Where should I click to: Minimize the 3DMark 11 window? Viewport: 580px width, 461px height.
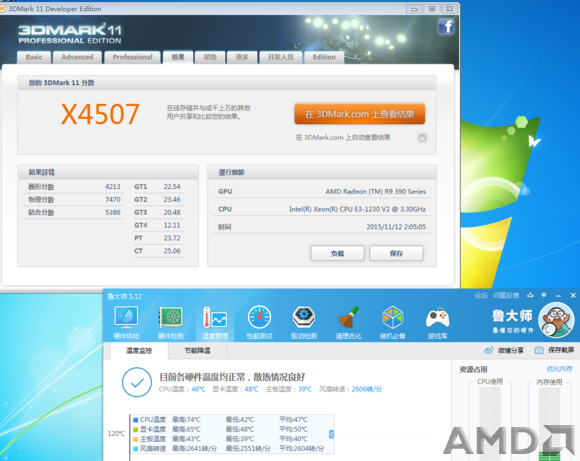point(414,9)
